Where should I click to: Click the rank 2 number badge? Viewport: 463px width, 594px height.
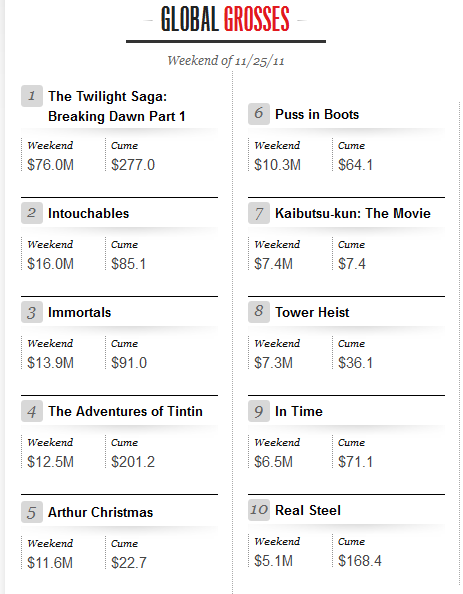pyautogui.click(x=32, y=213)
